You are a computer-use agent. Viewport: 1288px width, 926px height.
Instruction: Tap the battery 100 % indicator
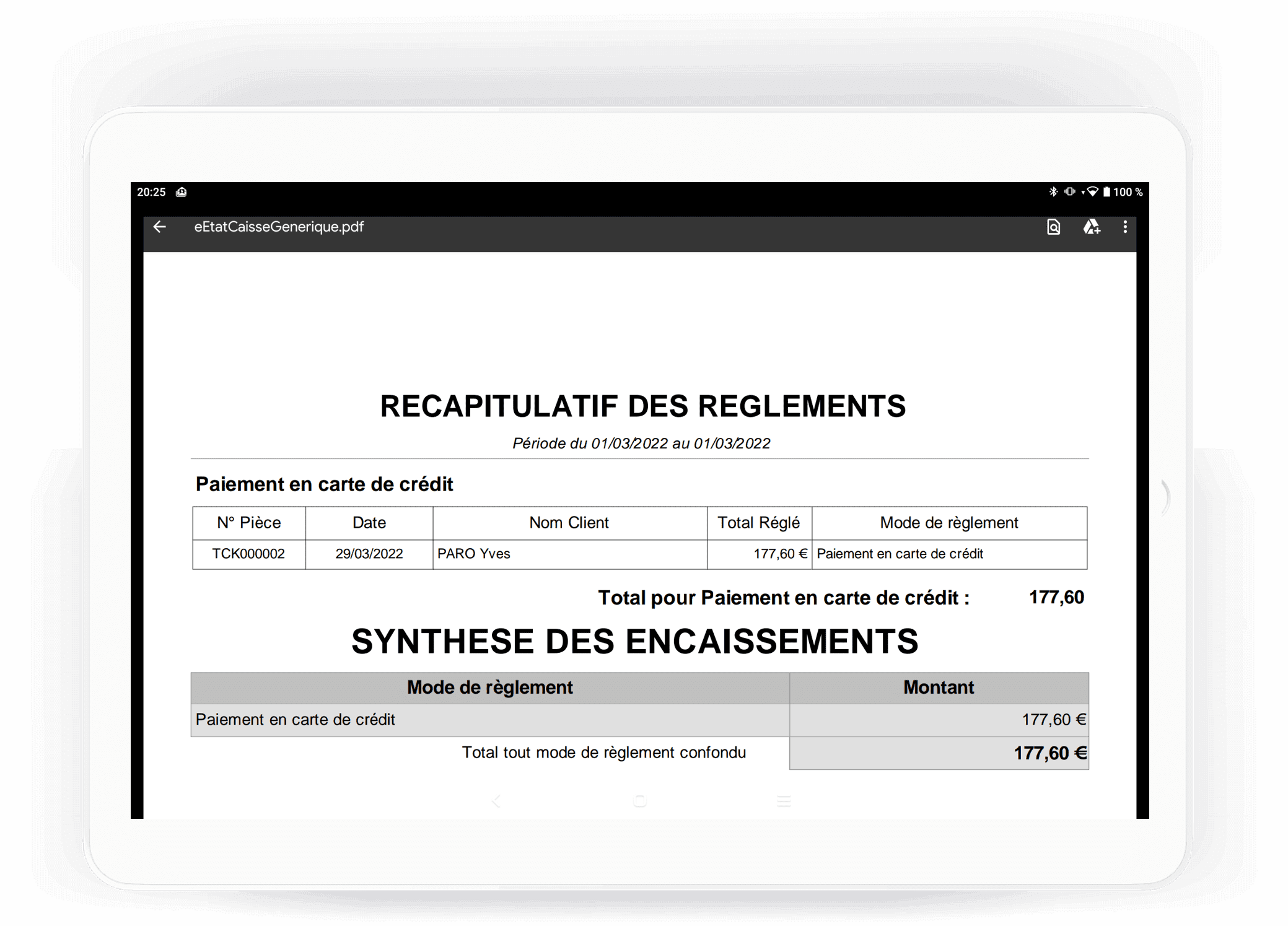click(x=1123, y=192)
